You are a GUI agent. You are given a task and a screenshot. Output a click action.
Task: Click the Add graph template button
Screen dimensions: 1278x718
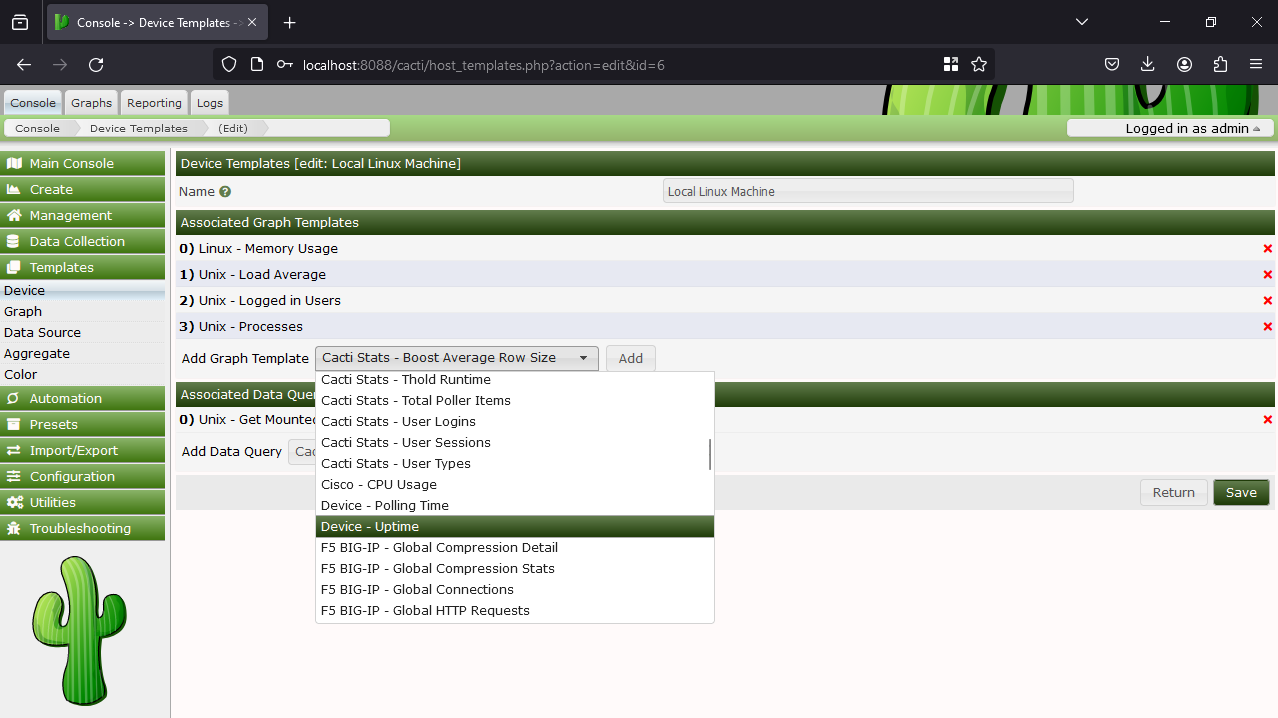(631, 358)
